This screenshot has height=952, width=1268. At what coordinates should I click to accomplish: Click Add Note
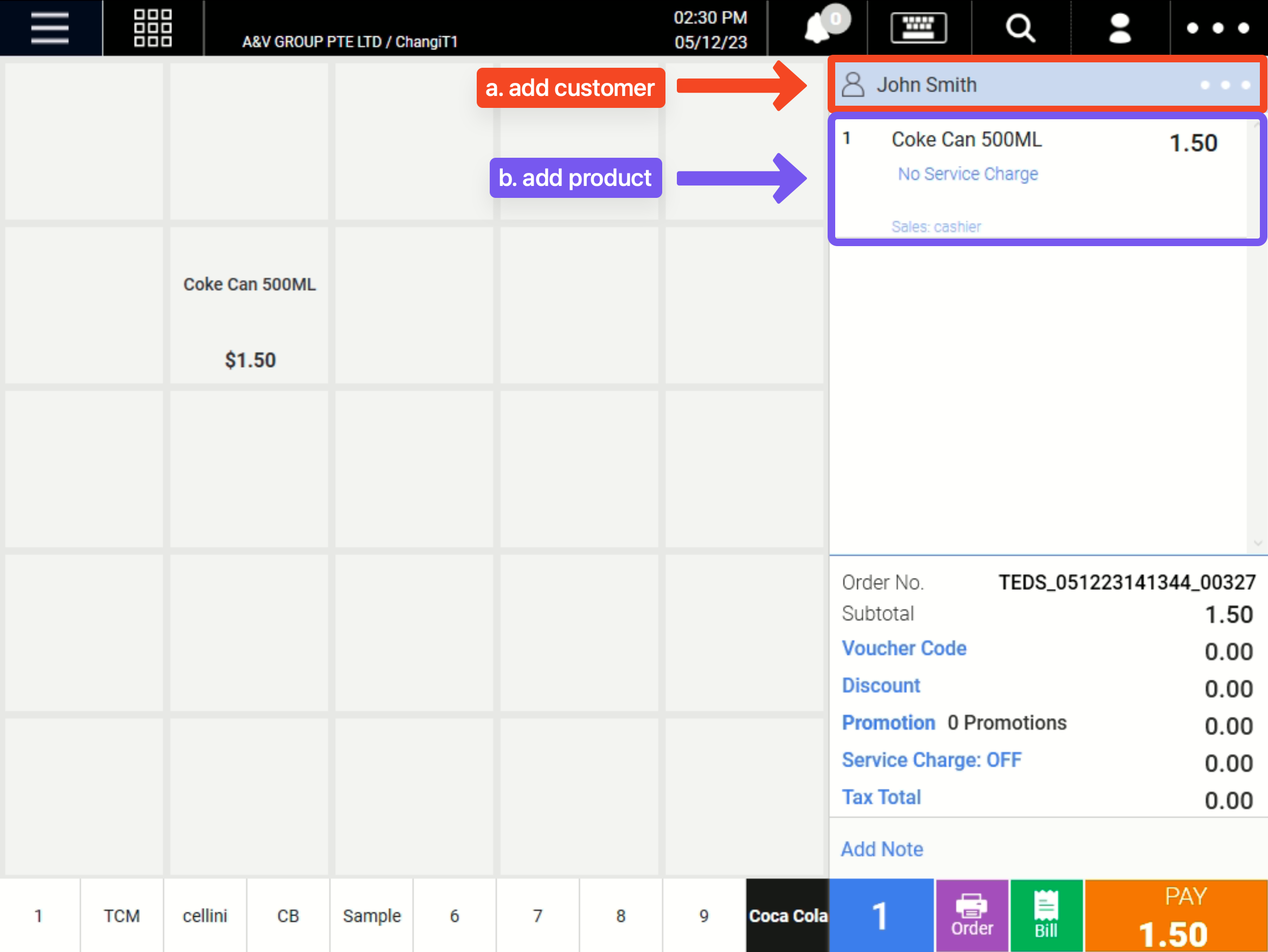882,849
